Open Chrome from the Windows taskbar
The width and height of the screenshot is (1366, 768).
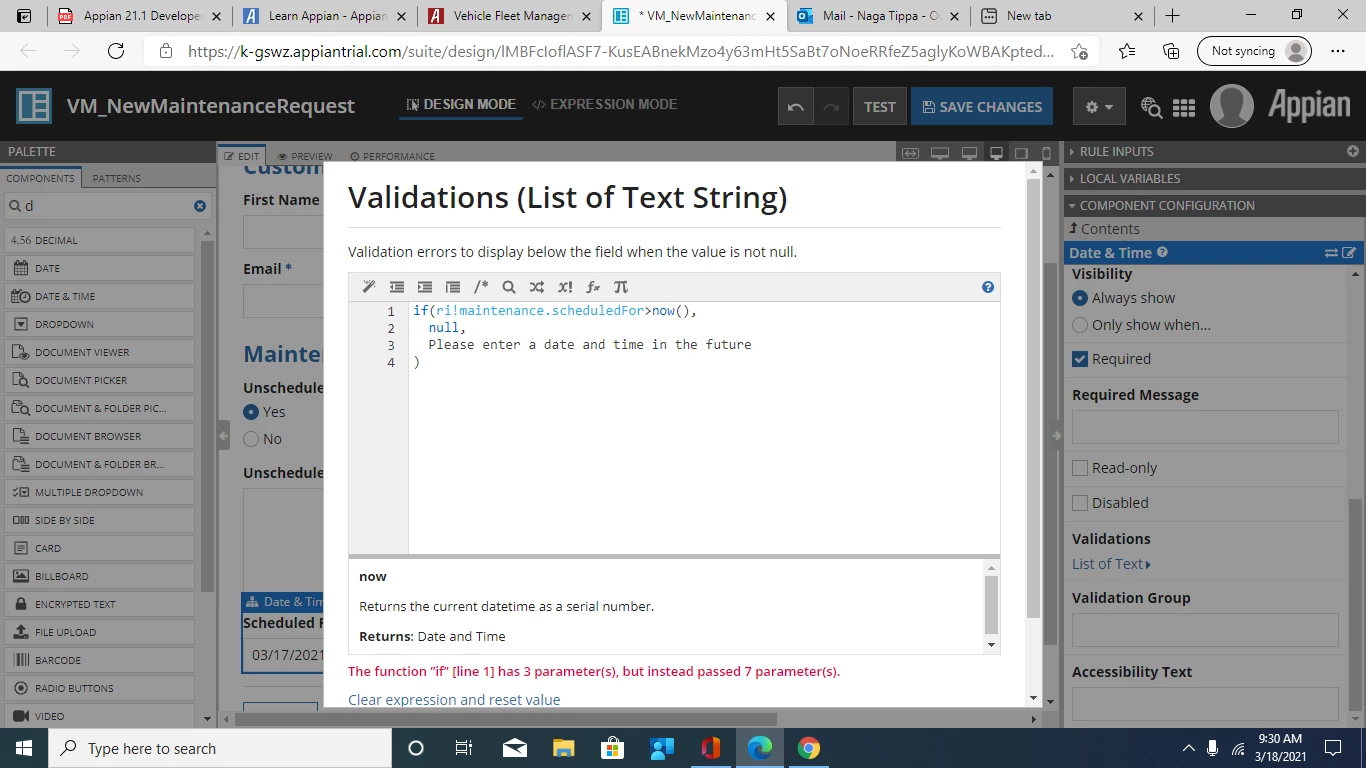(x=809, y=748)
